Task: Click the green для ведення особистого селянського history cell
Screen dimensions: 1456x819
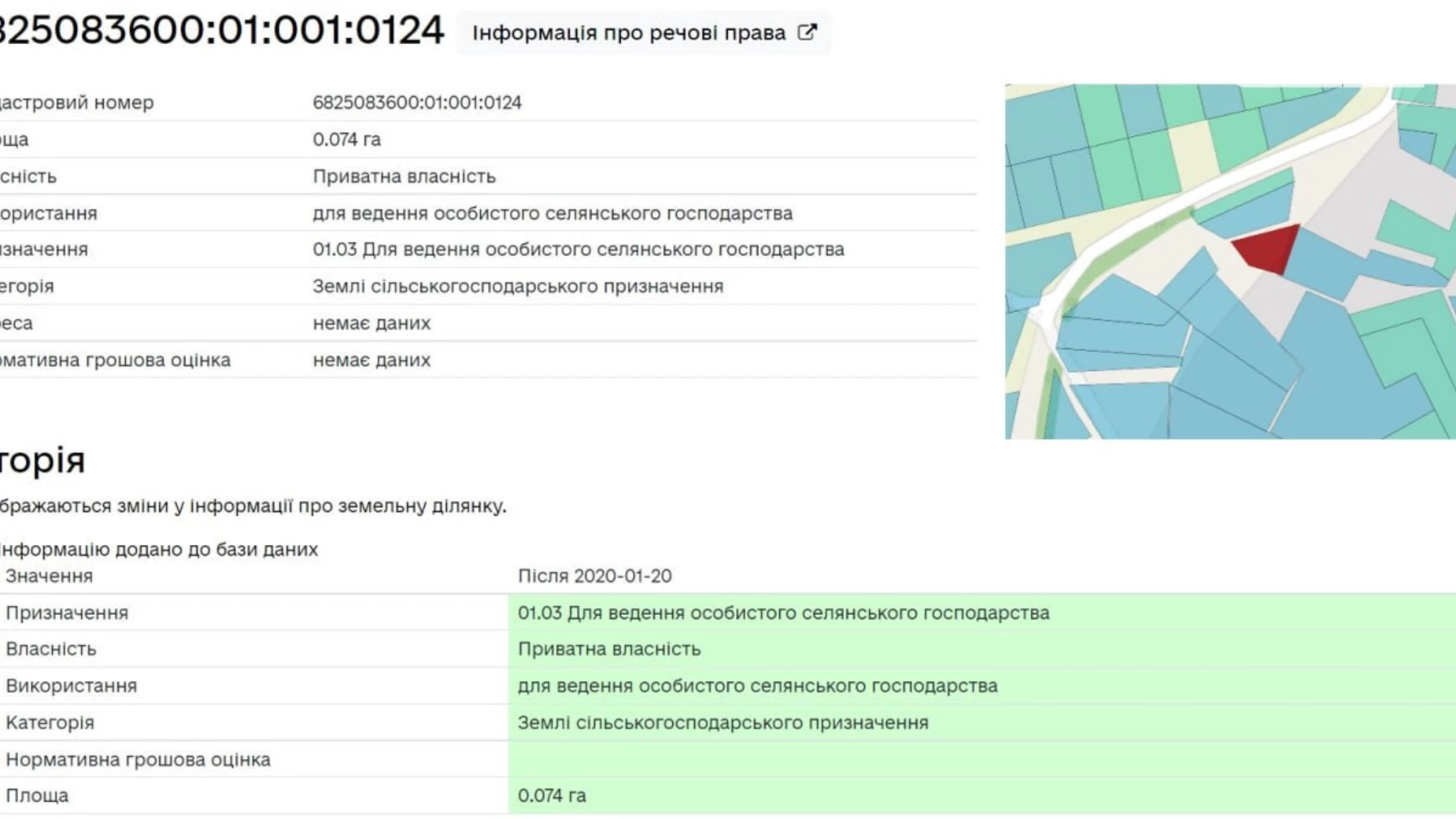Action: coord(981,686)
